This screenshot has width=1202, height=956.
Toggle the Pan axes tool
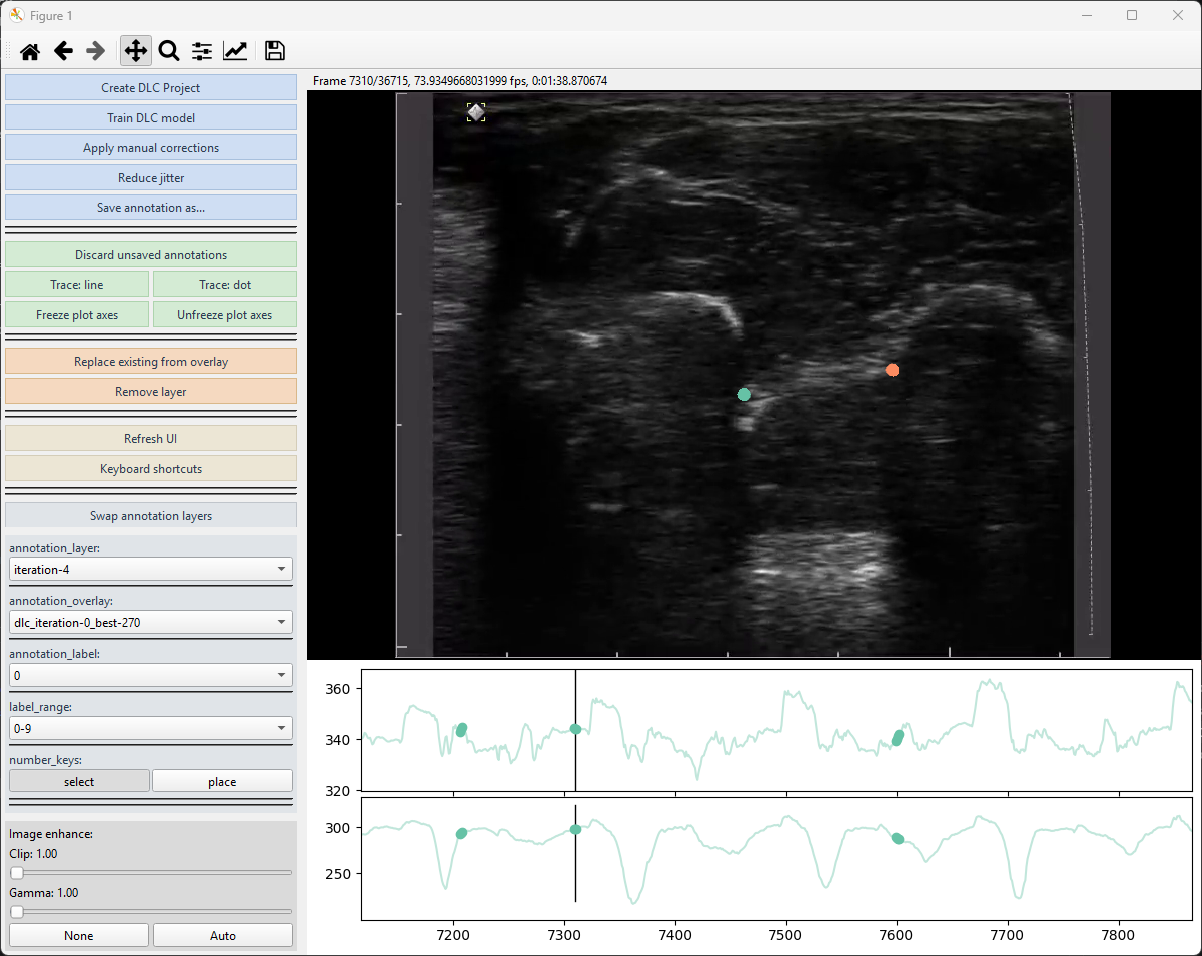135,51
